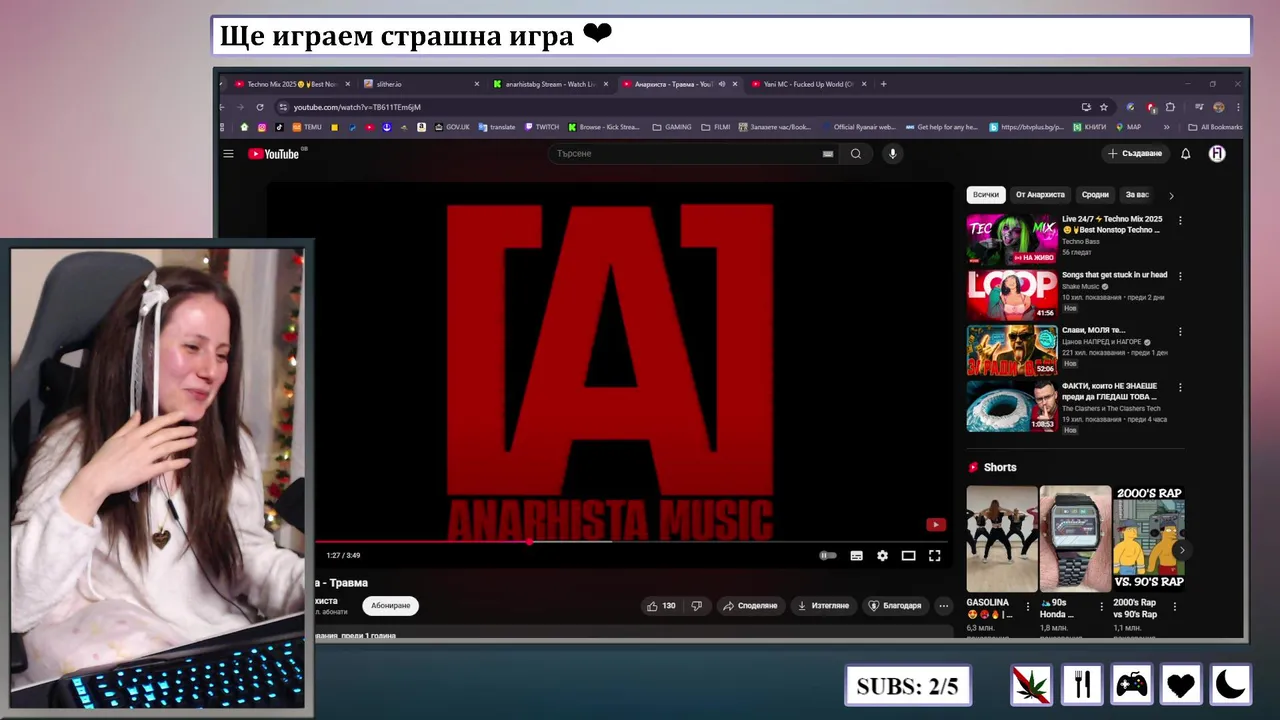Open the on-screen keyboard icon in search box
1280x720 pixels.
pos(828,154)
